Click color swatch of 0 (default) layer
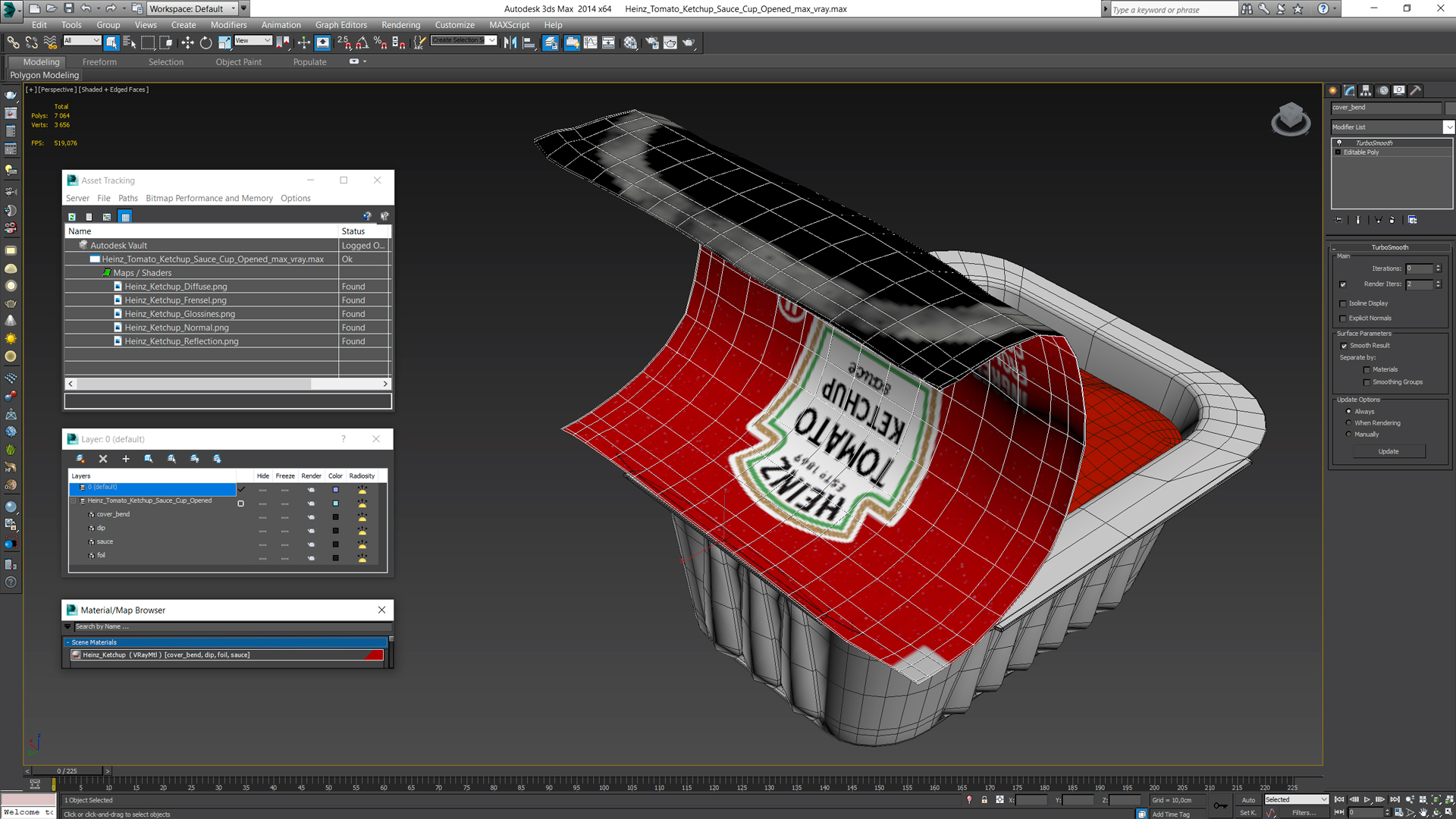 pos(335,490)
